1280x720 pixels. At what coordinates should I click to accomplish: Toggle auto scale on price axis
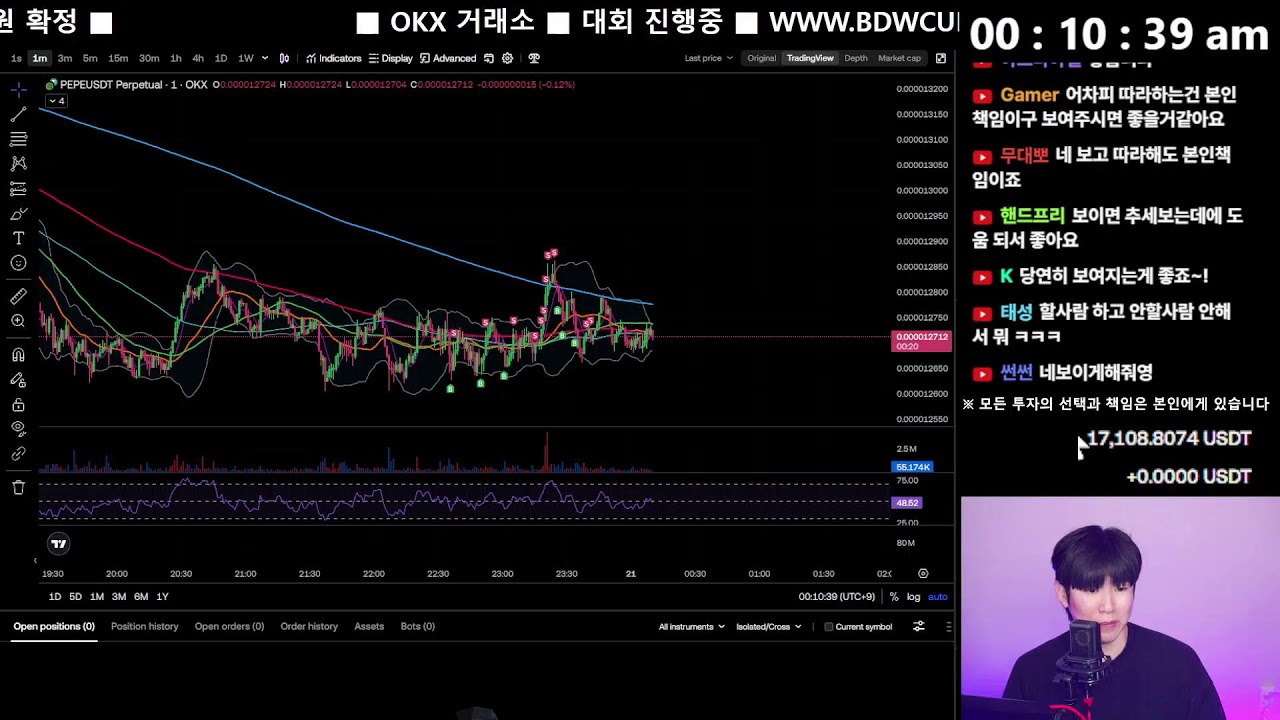click(937, 597)
